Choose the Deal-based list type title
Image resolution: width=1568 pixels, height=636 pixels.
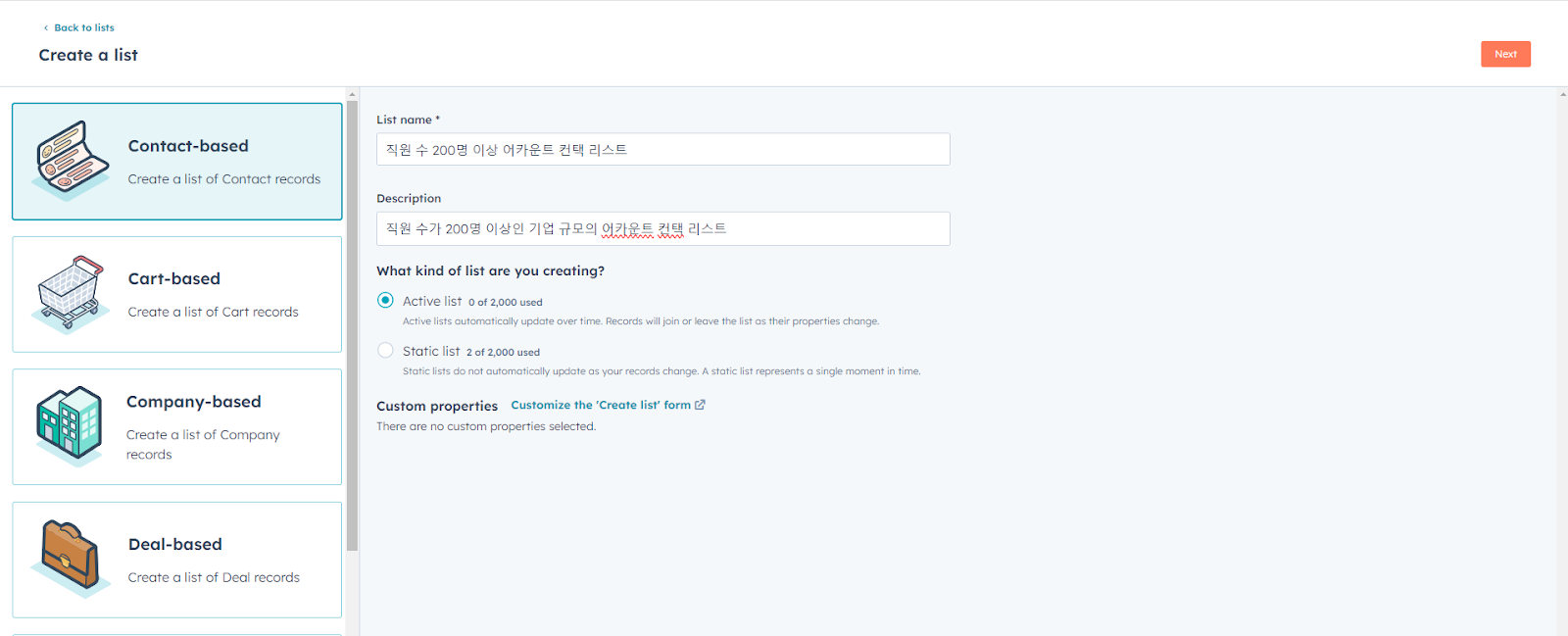click(x=175, y=545)
